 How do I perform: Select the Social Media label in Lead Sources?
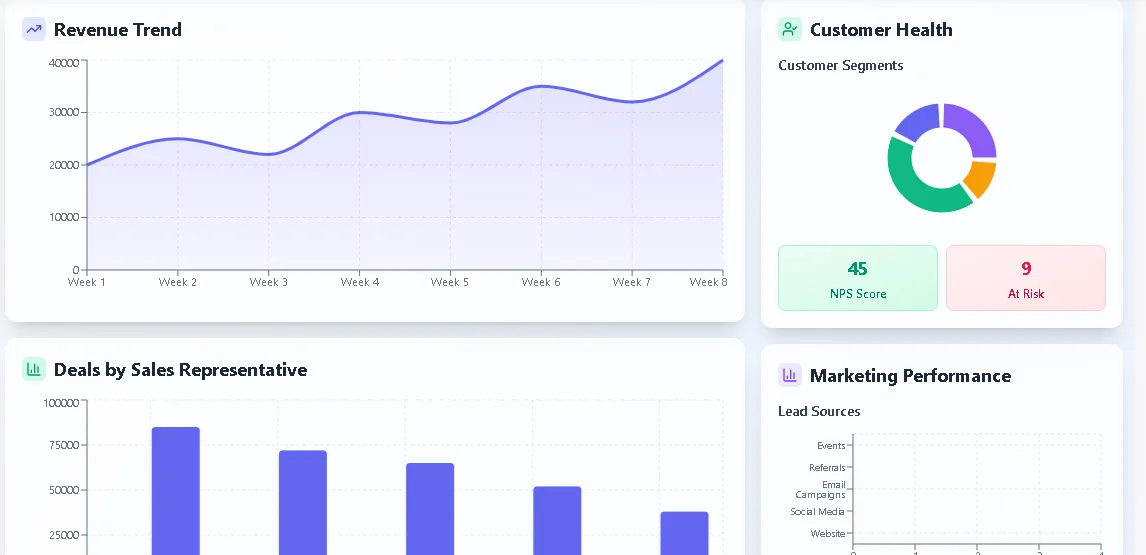(x=817, y=511)
